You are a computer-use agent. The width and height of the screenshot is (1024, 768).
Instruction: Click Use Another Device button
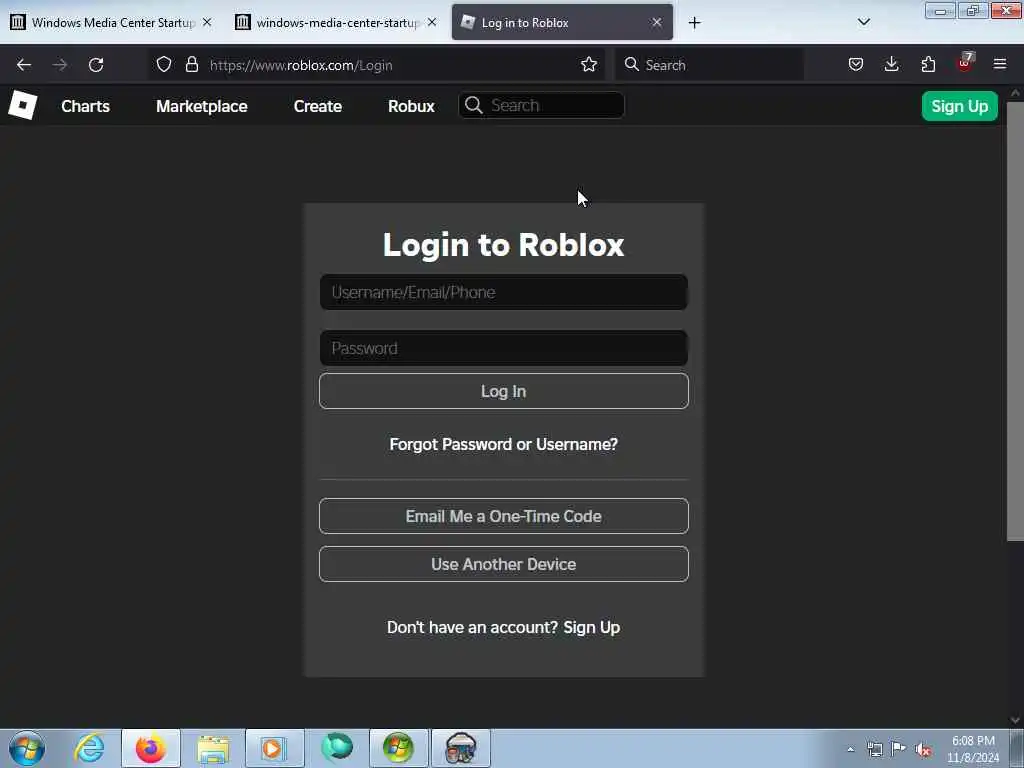coord(504,564)
